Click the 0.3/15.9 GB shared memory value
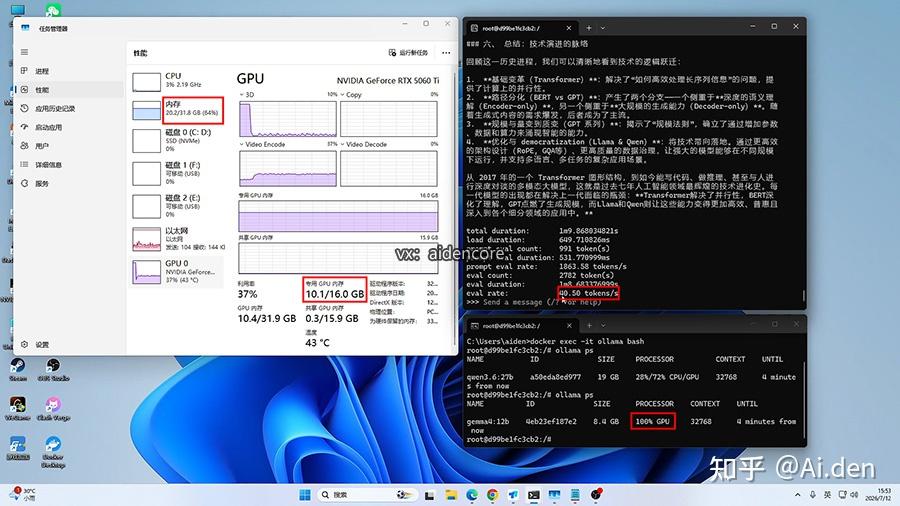The image size is (900, 506). coord(332,318)
